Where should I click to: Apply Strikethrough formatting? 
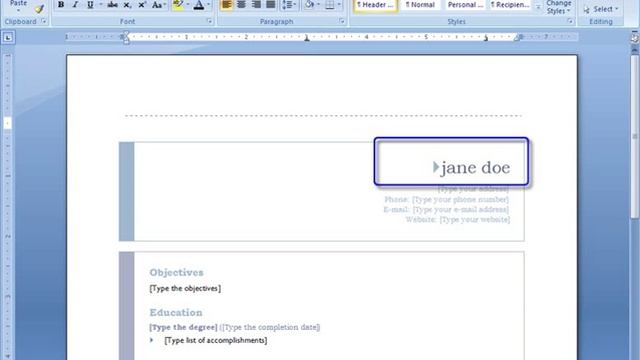[x=112, y=4]
